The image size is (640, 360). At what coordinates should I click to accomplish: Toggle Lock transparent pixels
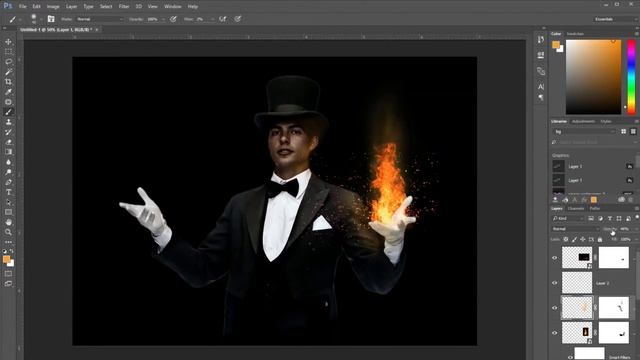click(566, 239)
